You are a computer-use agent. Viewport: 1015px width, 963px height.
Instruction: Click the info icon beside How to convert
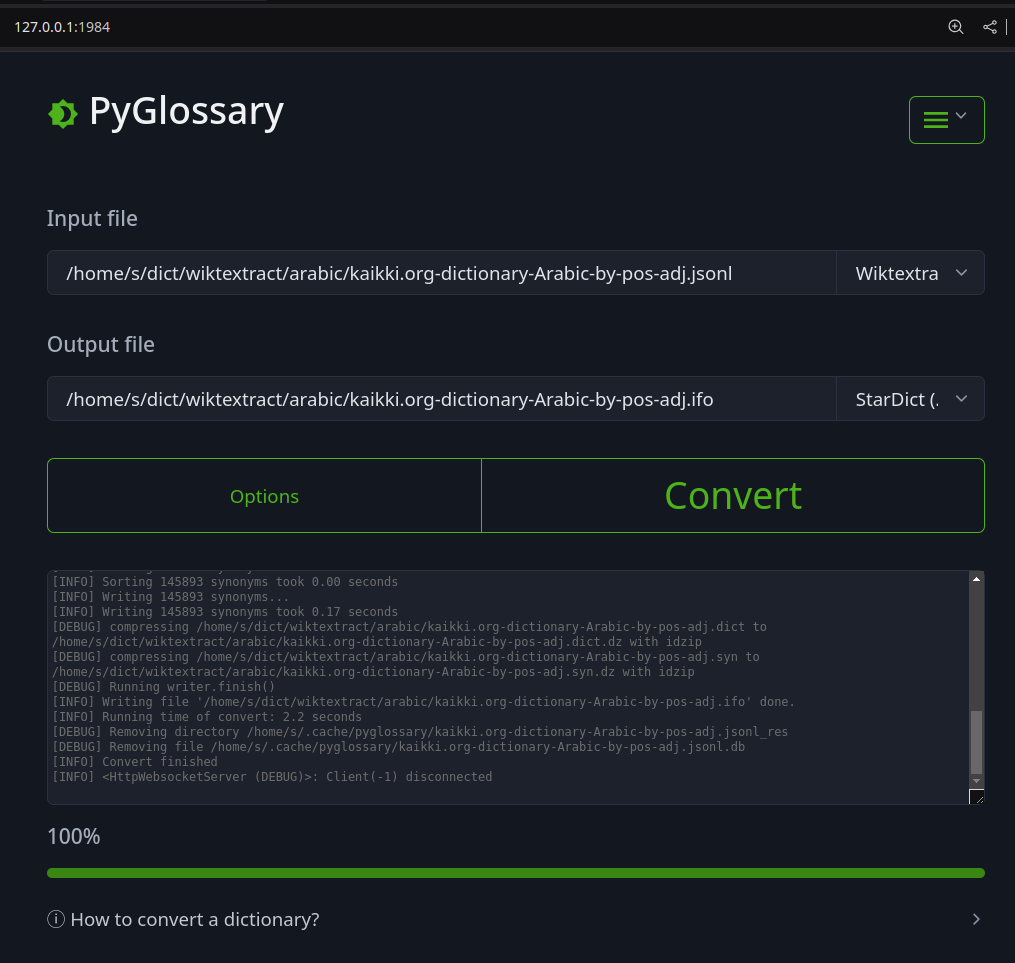tap(56, 919)
